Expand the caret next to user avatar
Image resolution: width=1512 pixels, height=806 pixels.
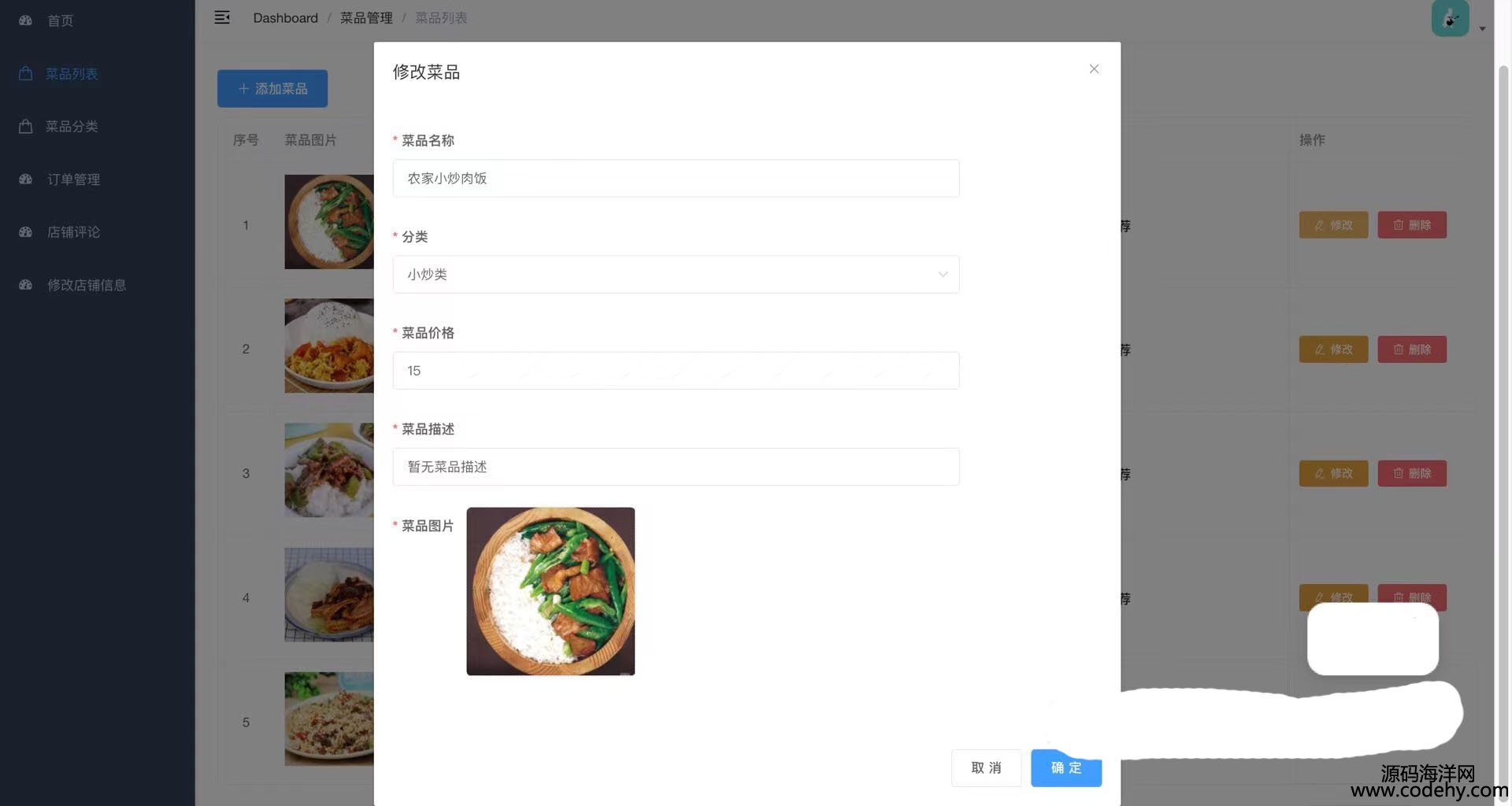tap(1482, 29)
